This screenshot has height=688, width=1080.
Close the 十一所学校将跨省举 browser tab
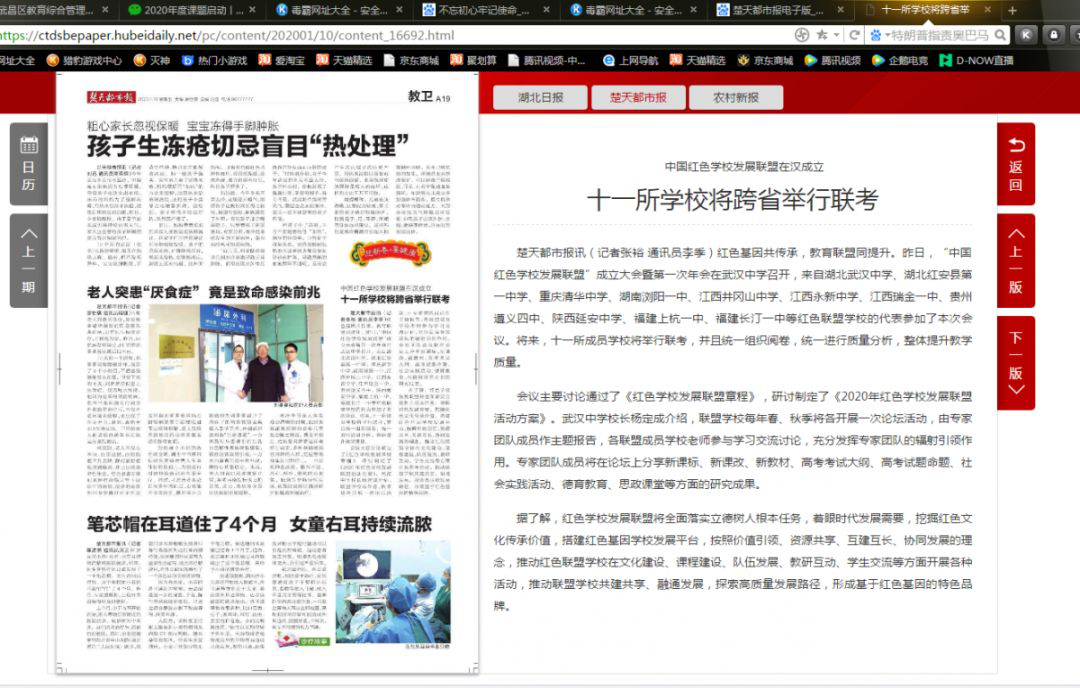coord(988,10)
